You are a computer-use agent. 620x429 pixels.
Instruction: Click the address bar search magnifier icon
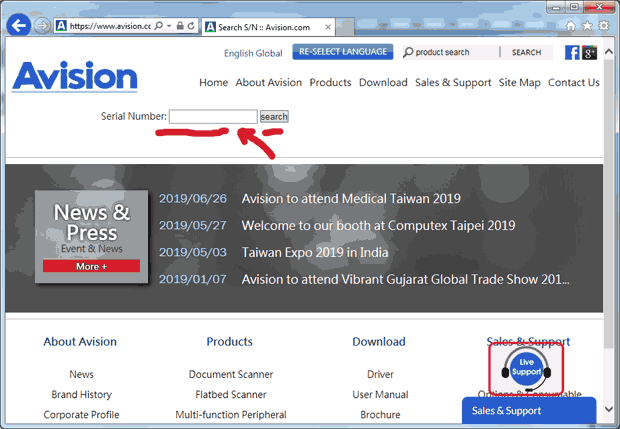click(x=159, y=26)
